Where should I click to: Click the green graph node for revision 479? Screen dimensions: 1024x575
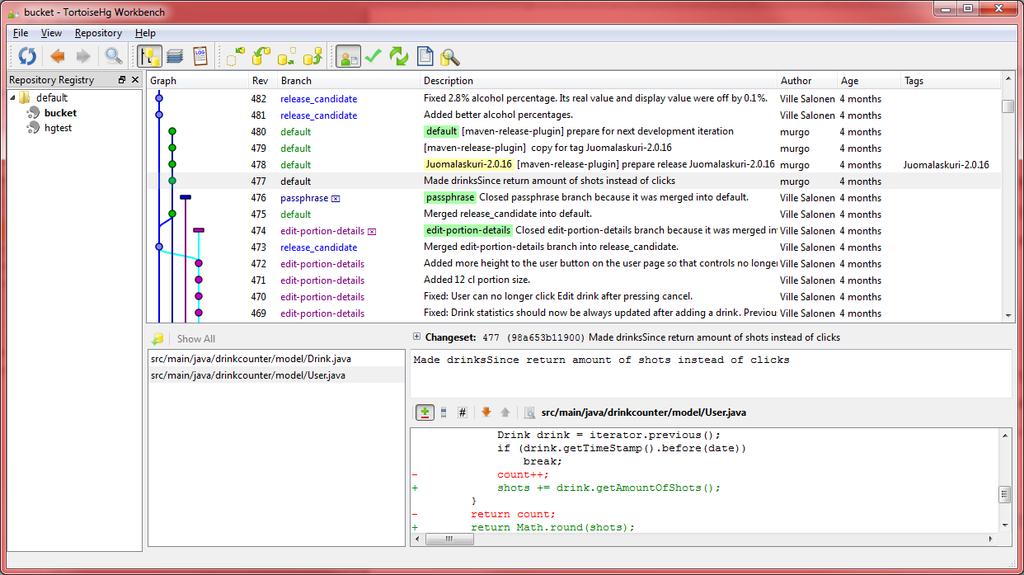[172, 148]
